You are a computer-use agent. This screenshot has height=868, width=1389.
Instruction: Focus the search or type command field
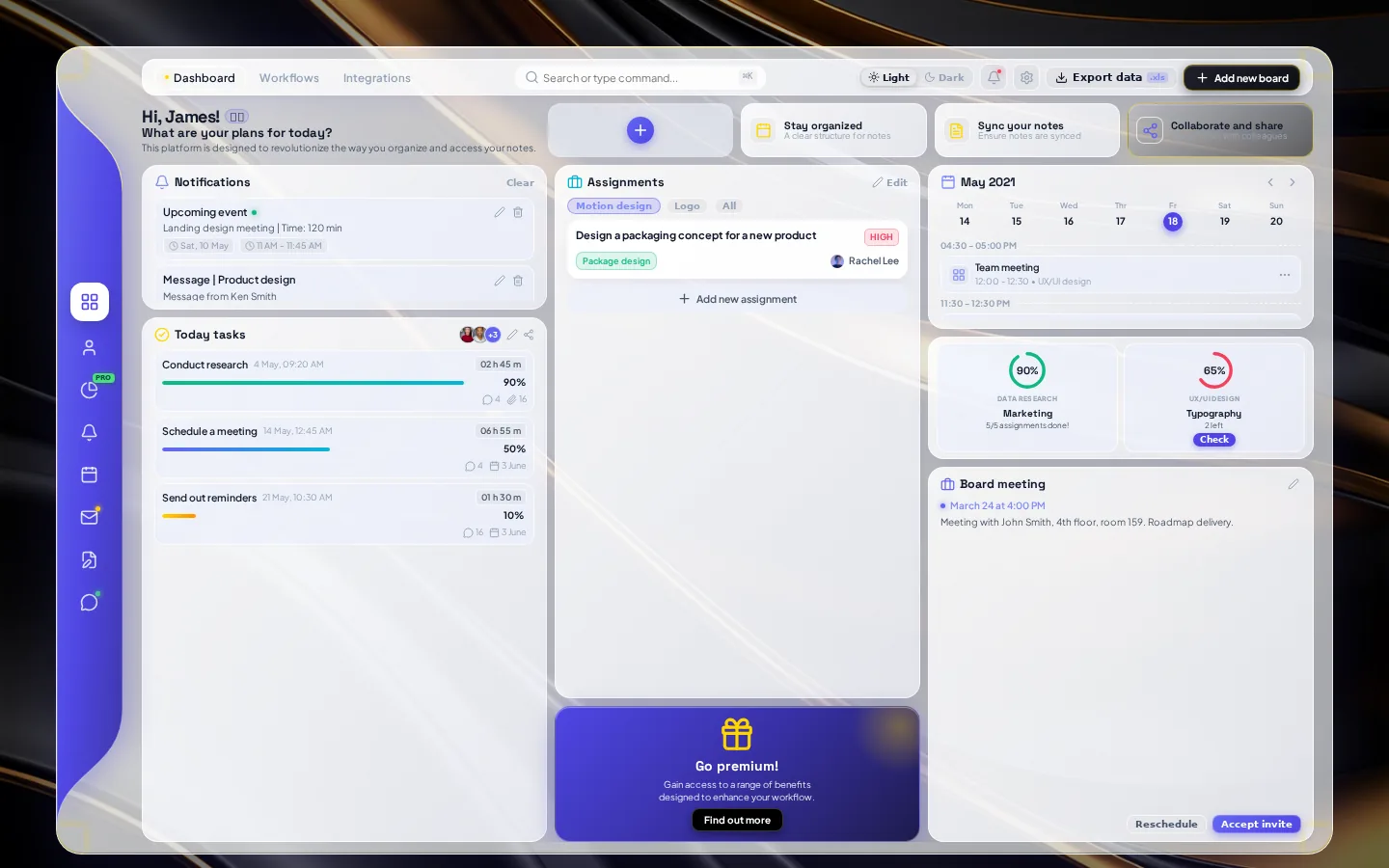pos(640,78)
